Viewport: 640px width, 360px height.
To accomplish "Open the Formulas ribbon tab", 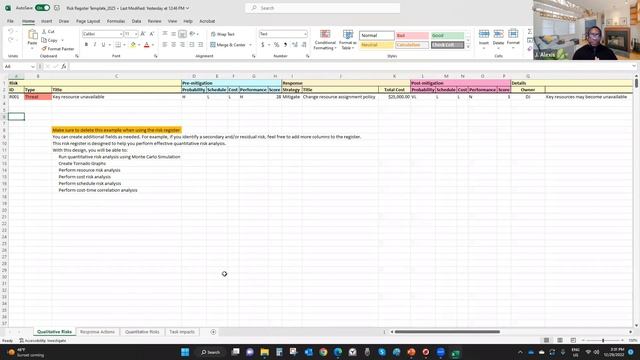I will [x=116, y=21].
